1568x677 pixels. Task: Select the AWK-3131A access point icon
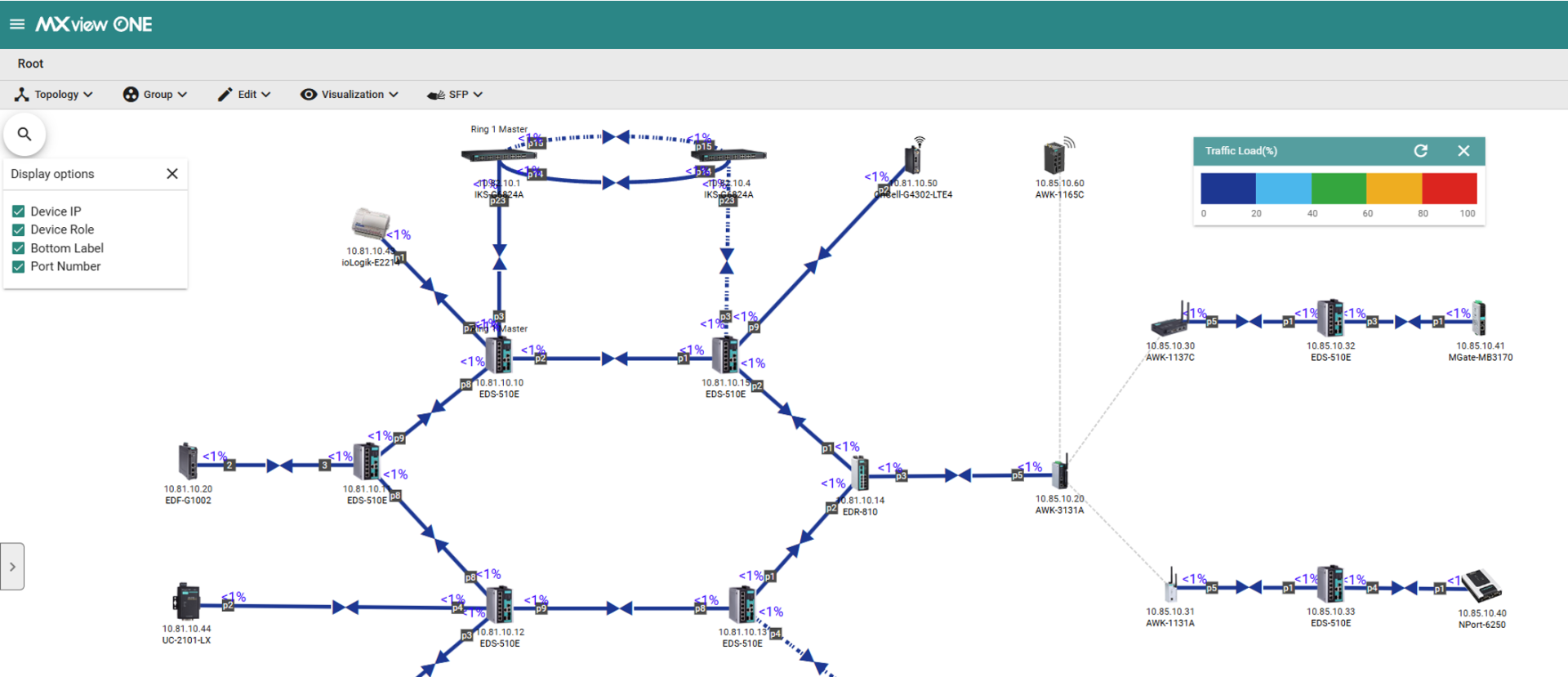click(x=1060, y=473)
